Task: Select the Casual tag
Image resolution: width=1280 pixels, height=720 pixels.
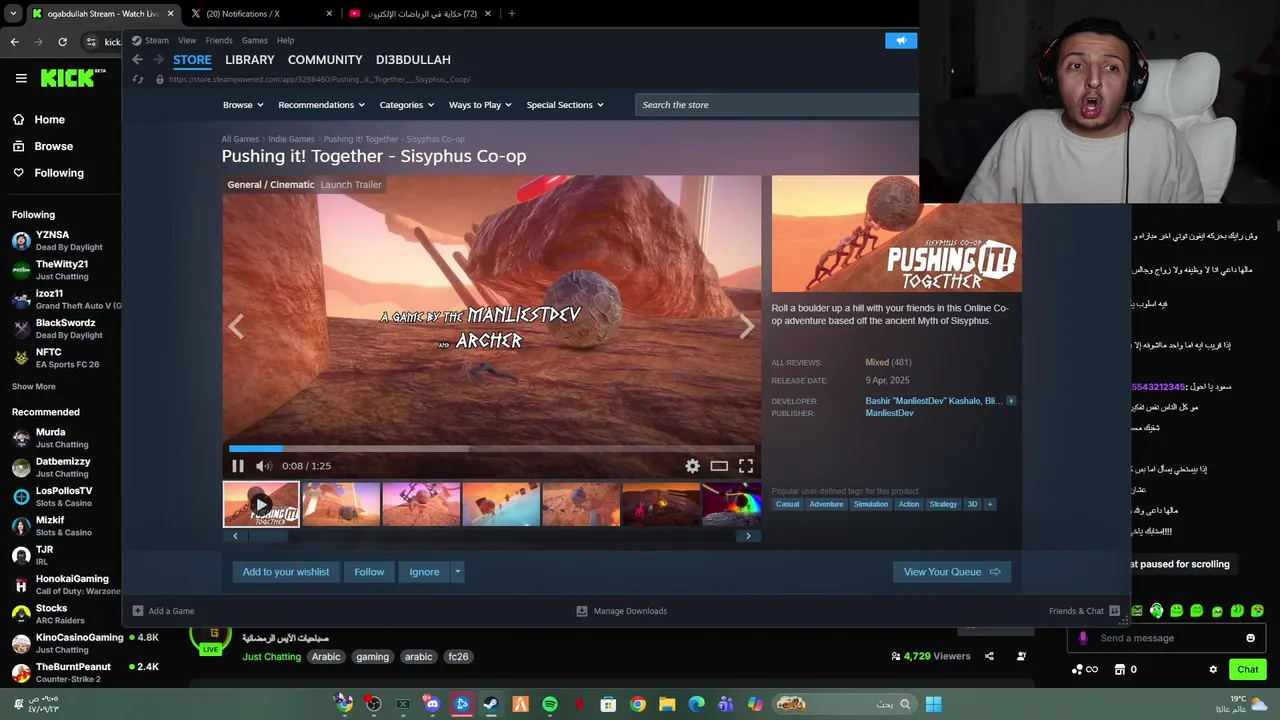Action: pyautogui.click(x=788, y=504)
